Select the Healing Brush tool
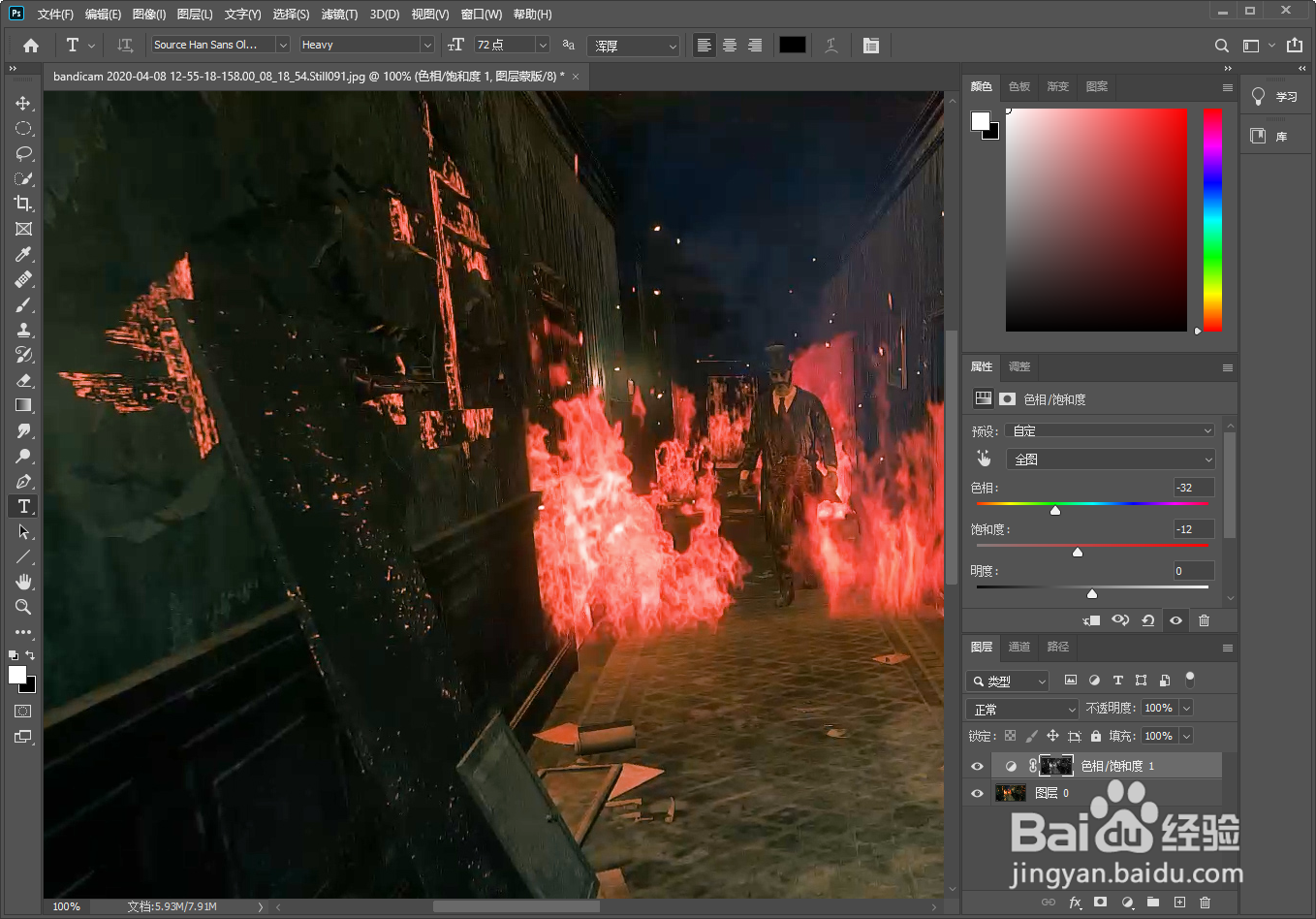The height and width of the screenshot is (919, 1316). coord(23,279)
